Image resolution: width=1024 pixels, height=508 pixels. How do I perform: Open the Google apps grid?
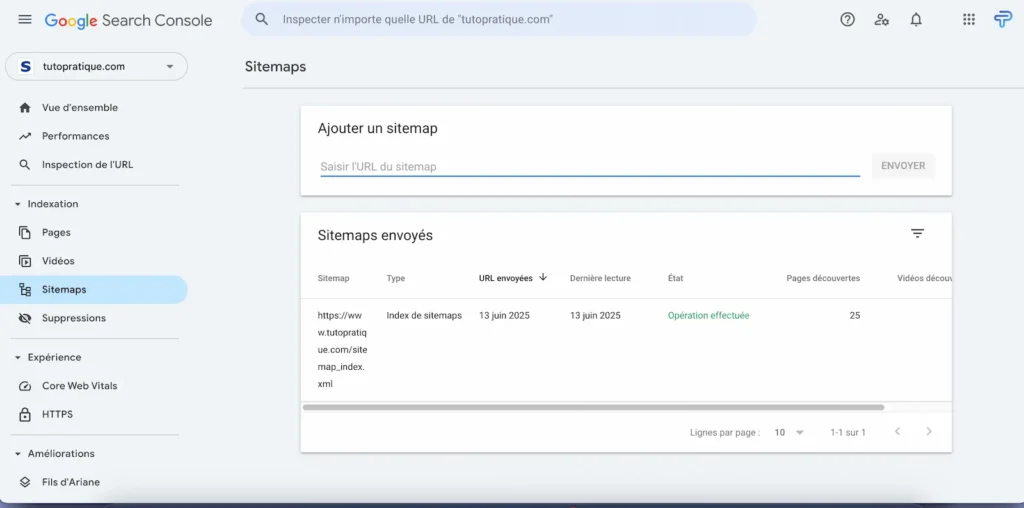tap(969, 20)
